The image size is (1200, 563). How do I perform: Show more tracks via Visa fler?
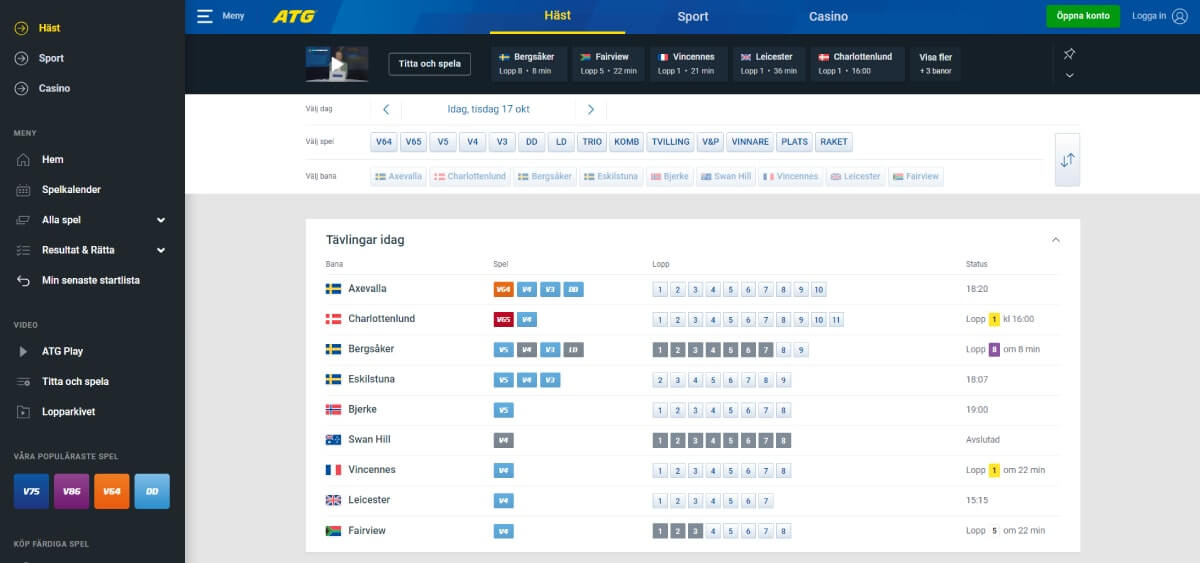pos(936,64)
